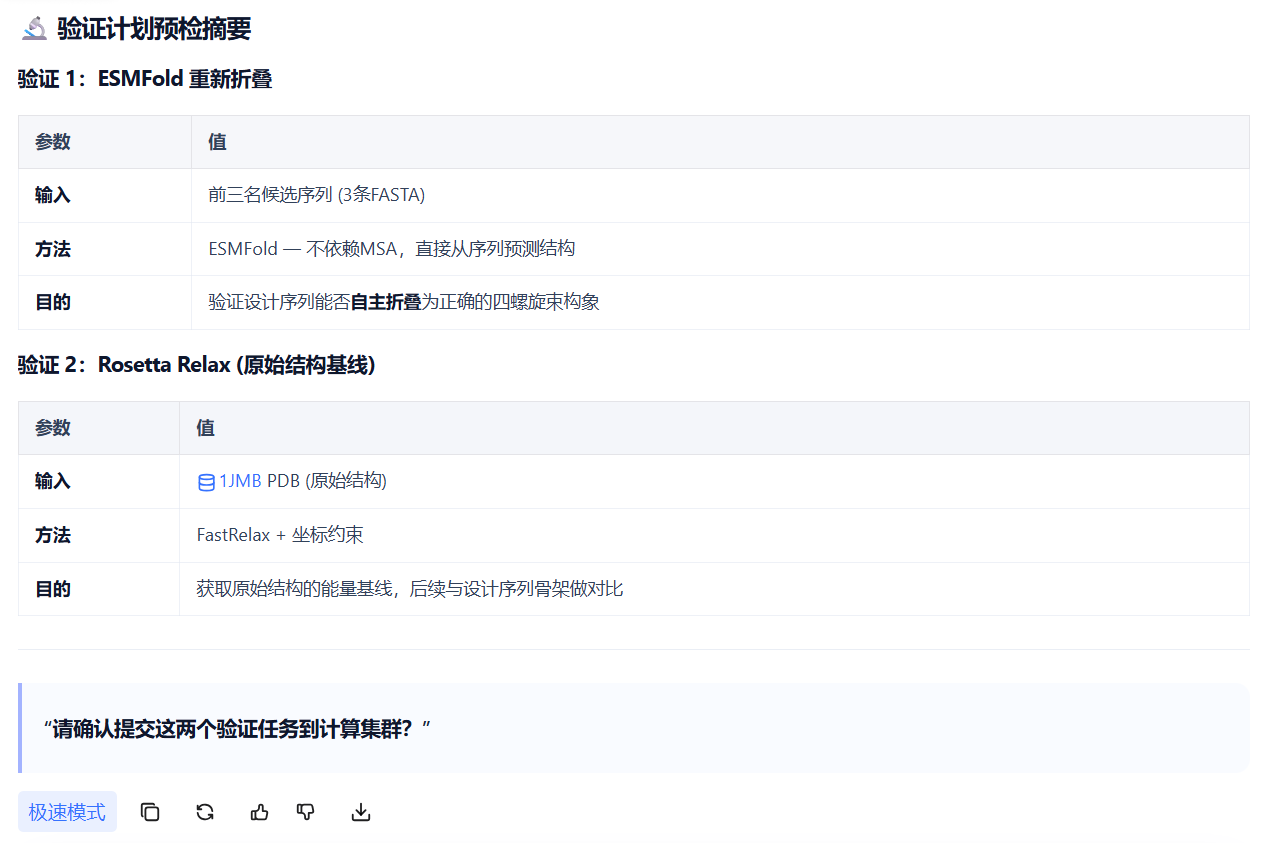Click the regenerate response icon
Viewport: 1271px width, 843px height.
pyautogui.click(x=205, y=812)
